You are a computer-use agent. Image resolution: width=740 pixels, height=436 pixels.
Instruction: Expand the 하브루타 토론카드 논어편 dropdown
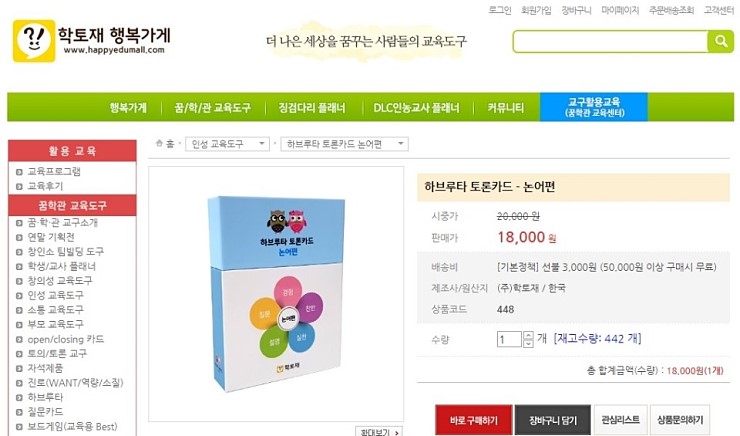345,144
